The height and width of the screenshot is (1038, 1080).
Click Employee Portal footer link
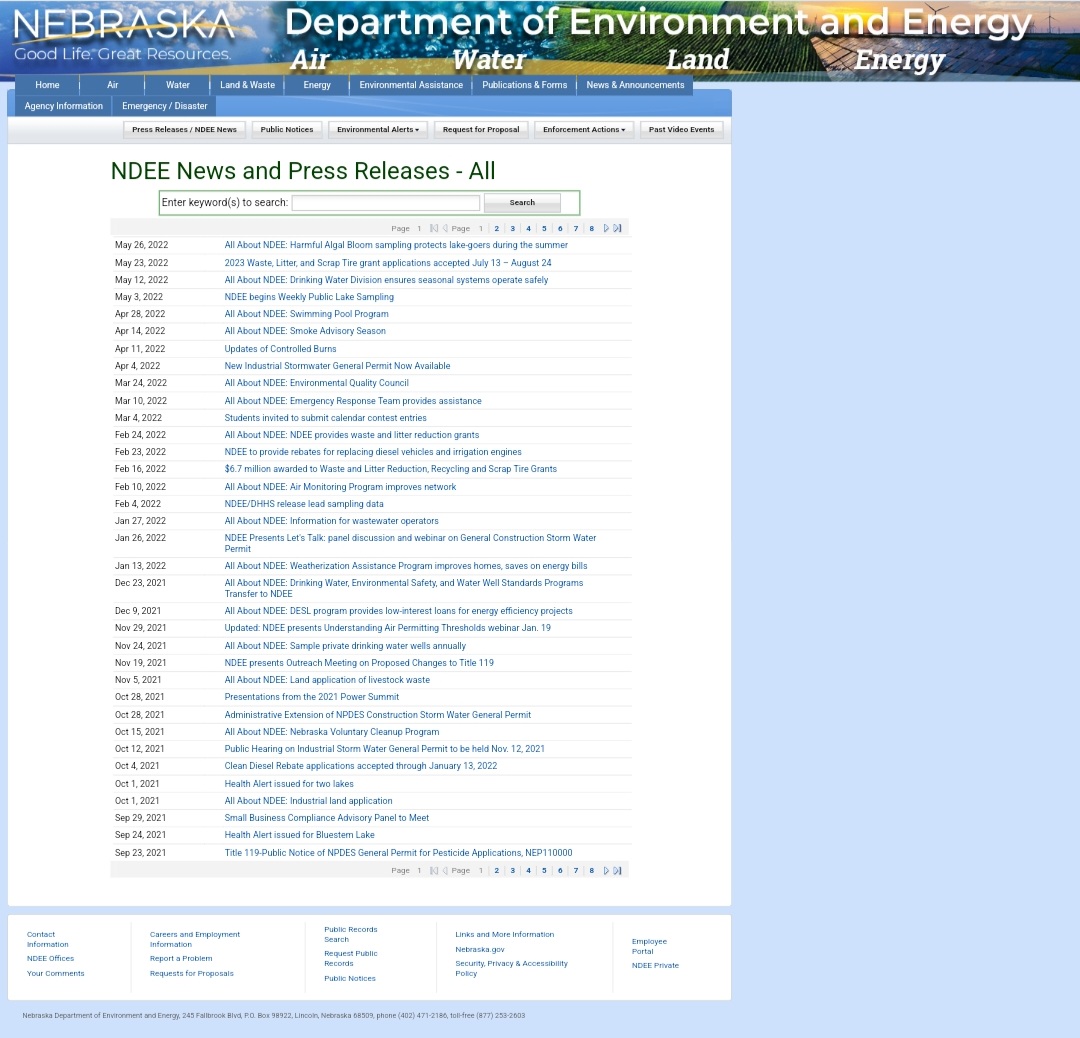pyautogui.click(x=649, y=946)
